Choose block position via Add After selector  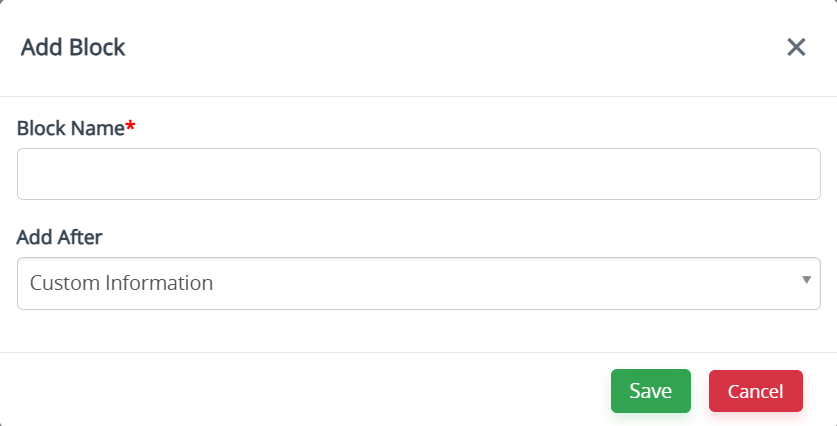pos(418,283)
